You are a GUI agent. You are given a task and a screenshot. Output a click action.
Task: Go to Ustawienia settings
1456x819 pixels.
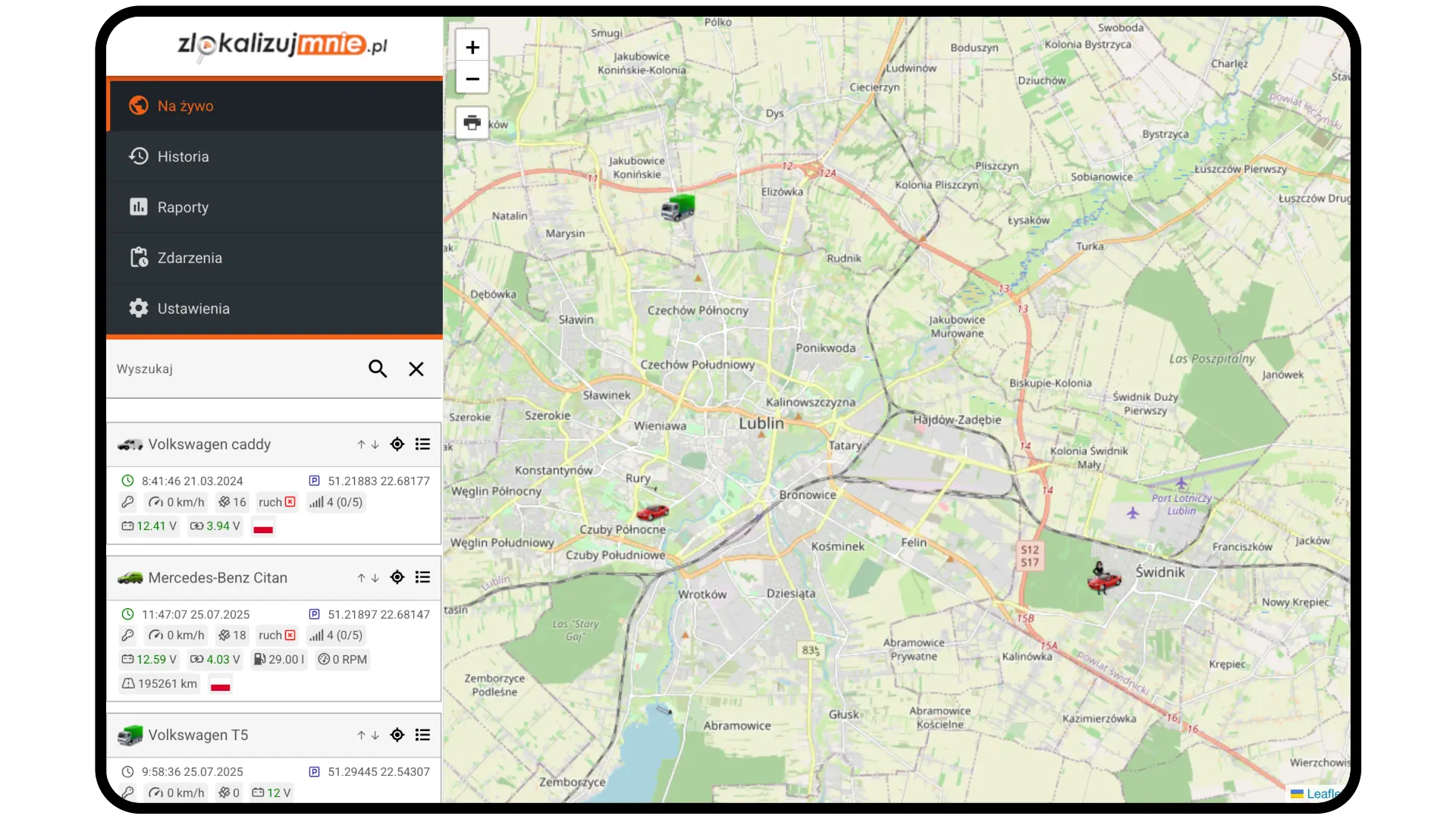tap(193, 309)
